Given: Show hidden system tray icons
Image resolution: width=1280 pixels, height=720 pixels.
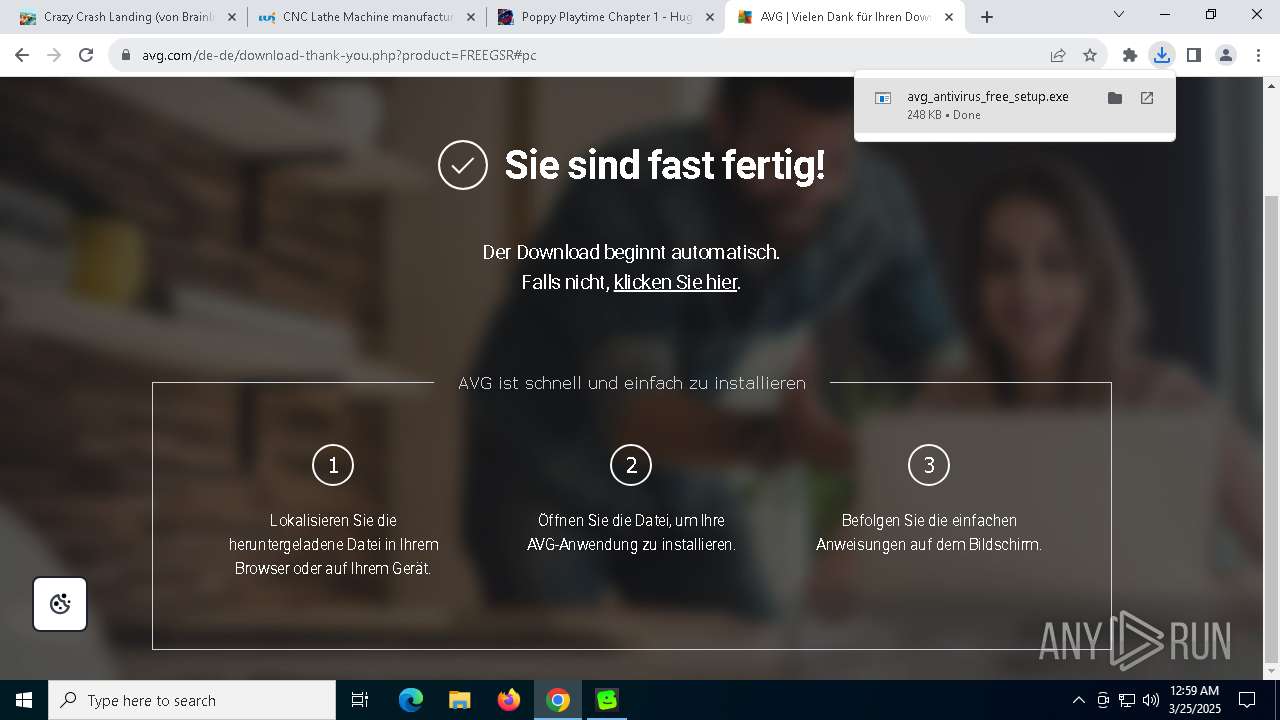Looking at the screenshot, I should click(x=1078, y=700).
